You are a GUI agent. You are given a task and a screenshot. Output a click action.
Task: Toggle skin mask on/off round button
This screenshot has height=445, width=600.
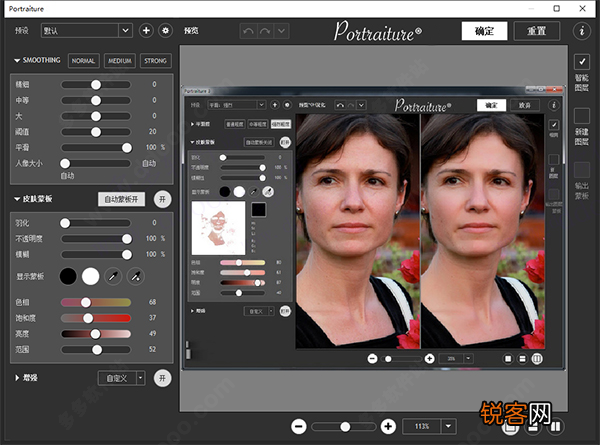162,199
